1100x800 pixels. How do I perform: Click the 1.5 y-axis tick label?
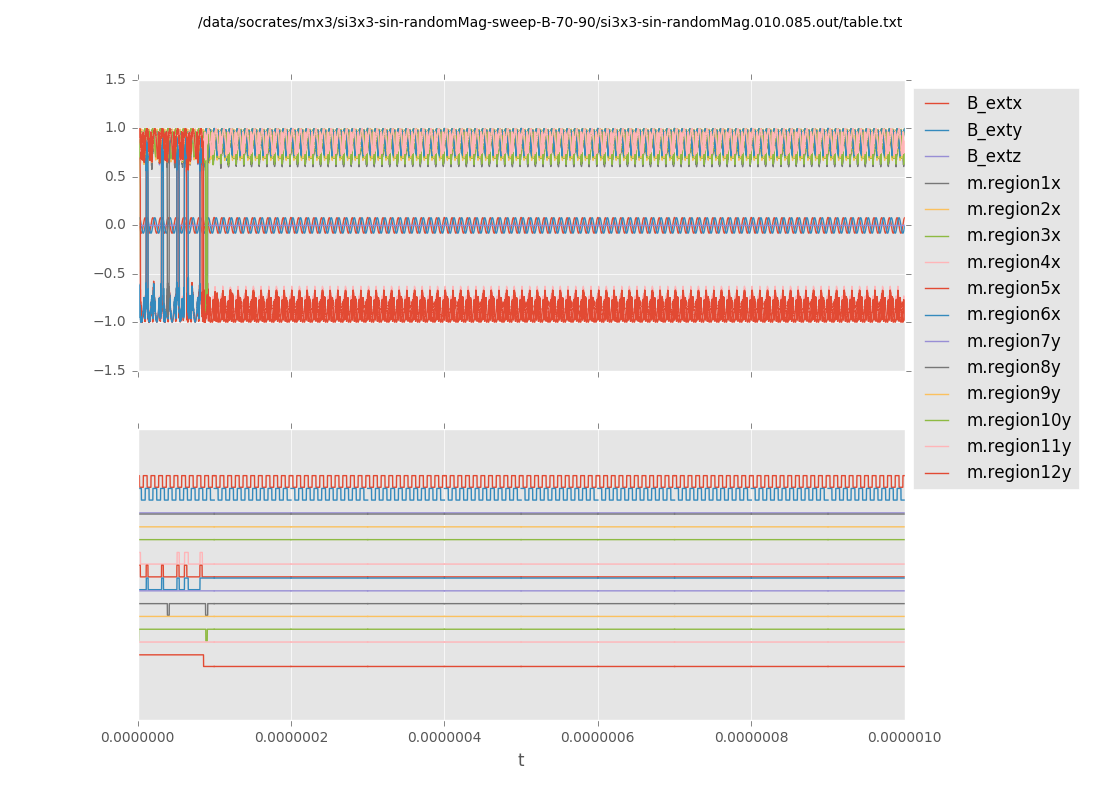tap(115, 79)
